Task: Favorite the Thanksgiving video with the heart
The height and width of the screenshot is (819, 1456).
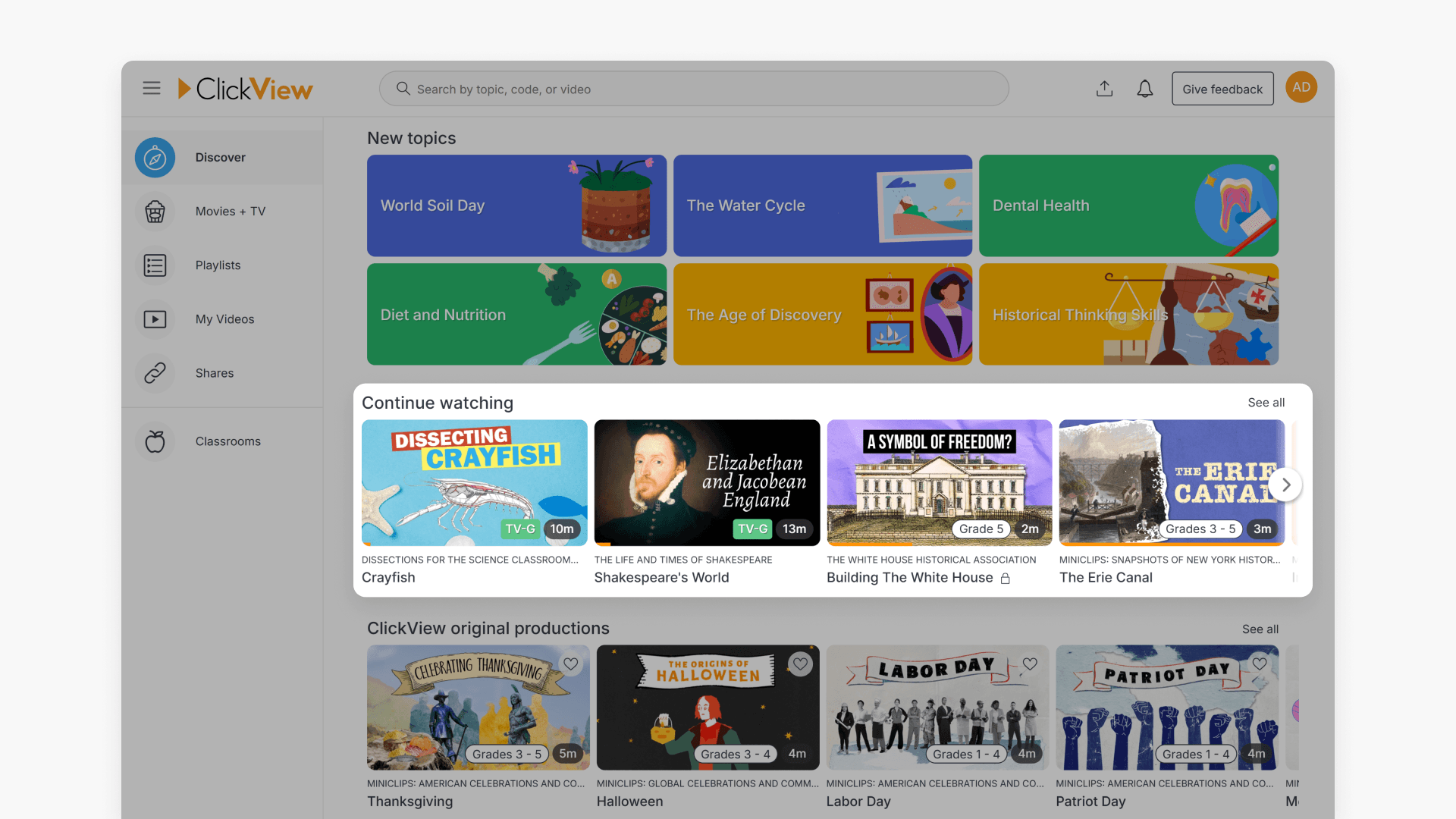Action: click(x=571, y=664)
